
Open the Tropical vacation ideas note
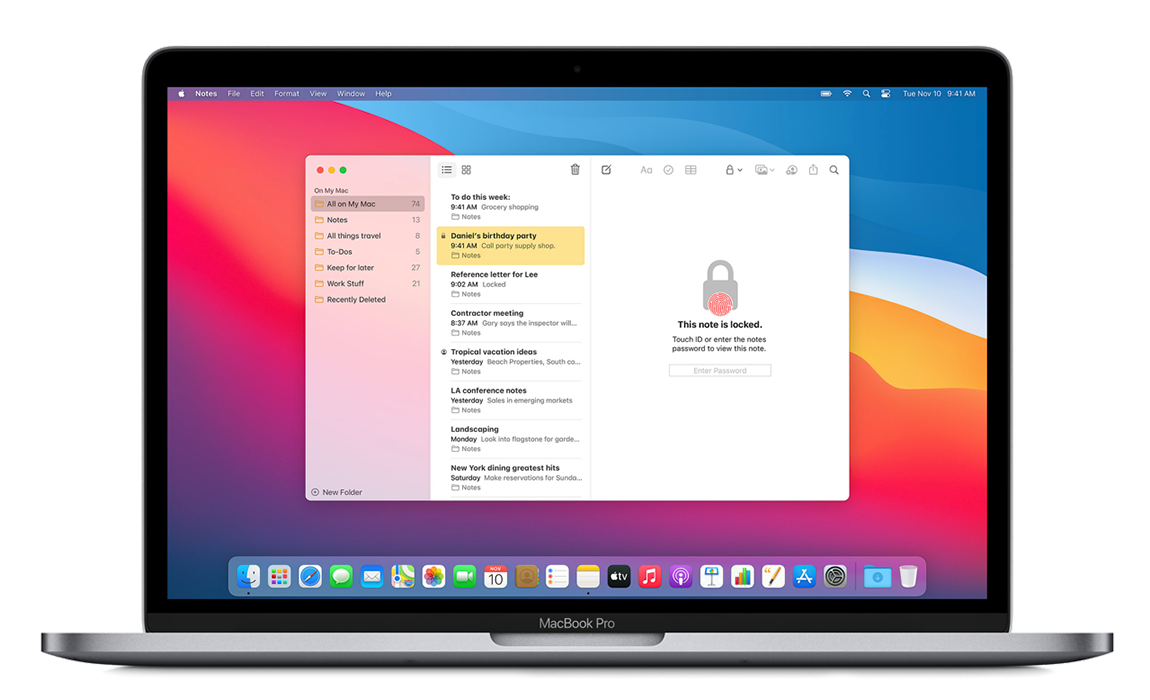click(x=510, y=362)
